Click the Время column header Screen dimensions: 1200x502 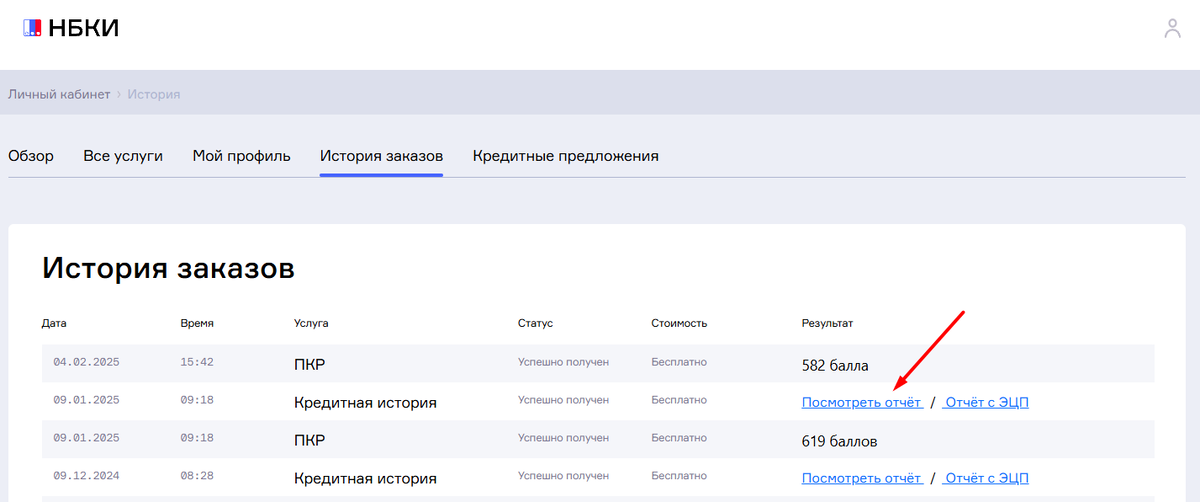coord(197,324)
